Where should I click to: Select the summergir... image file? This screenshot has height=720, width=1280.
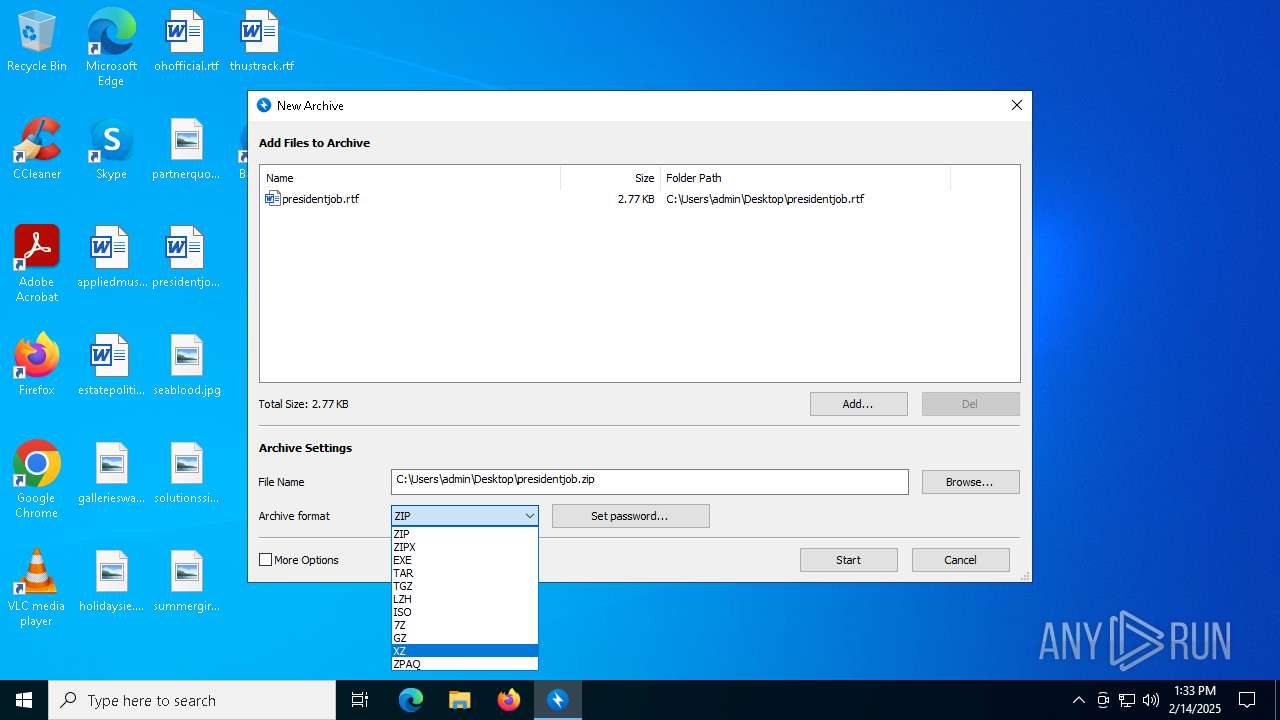click(x=186, y=582)
